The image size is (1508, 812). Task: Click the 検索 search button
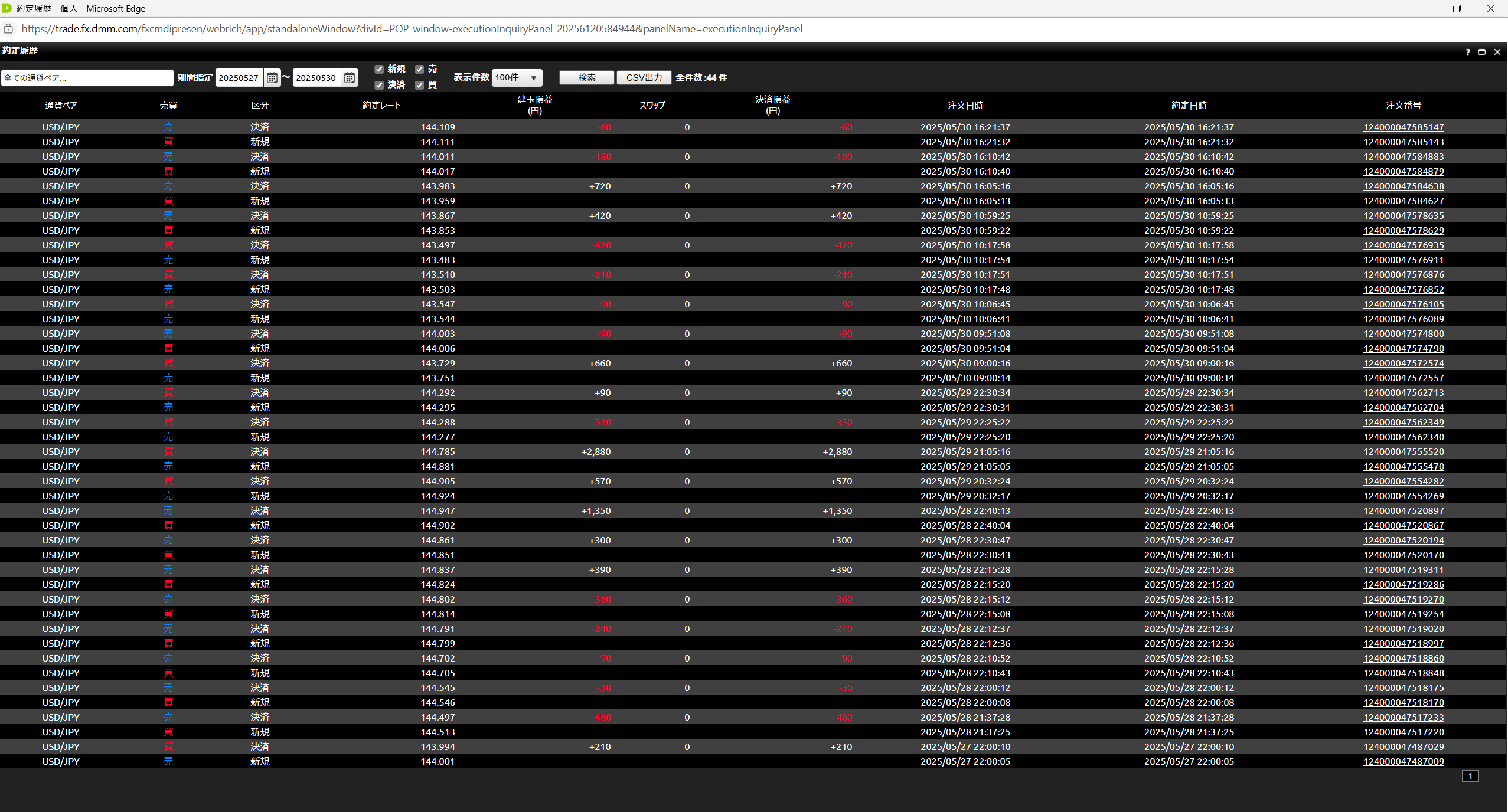[586, 77]
